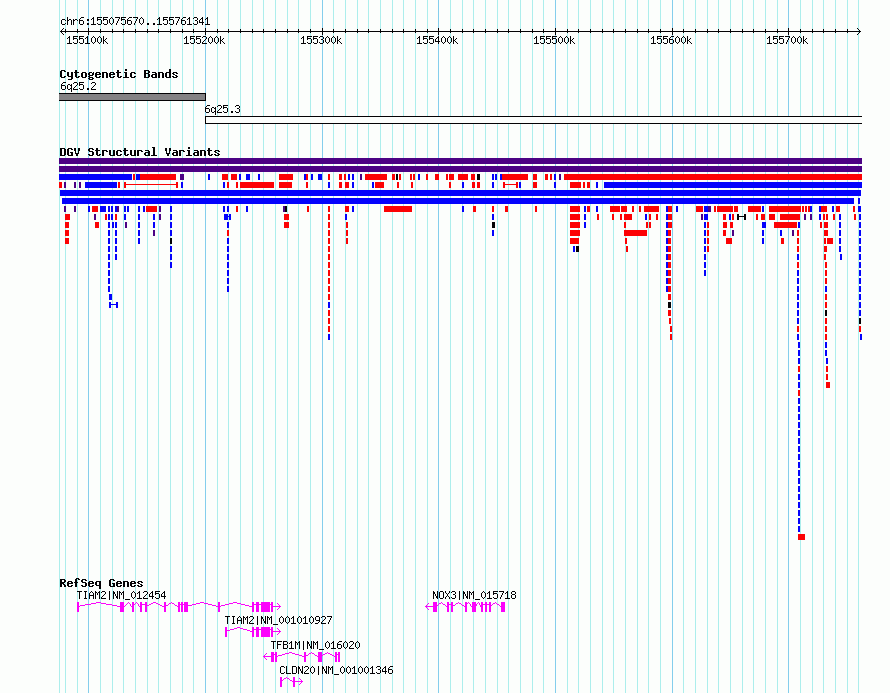Click the chr6:155075670..155761341 coordinate label

(135, 22)
